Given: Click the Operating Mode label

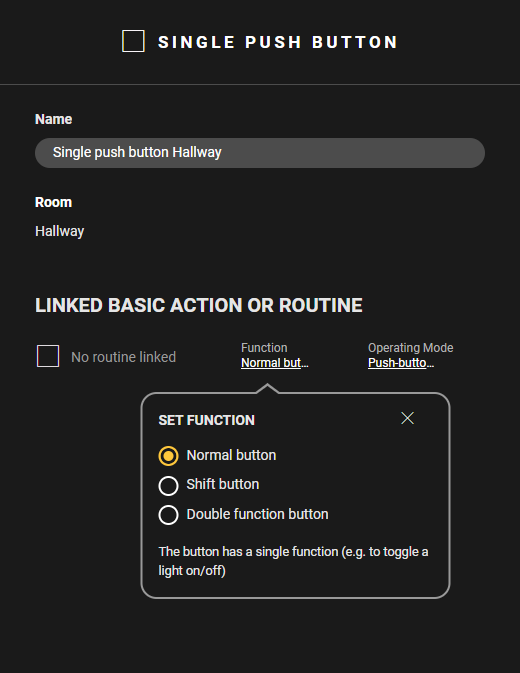Looking at the screenshot, I should pyautogui.click(x=411, y=348).
